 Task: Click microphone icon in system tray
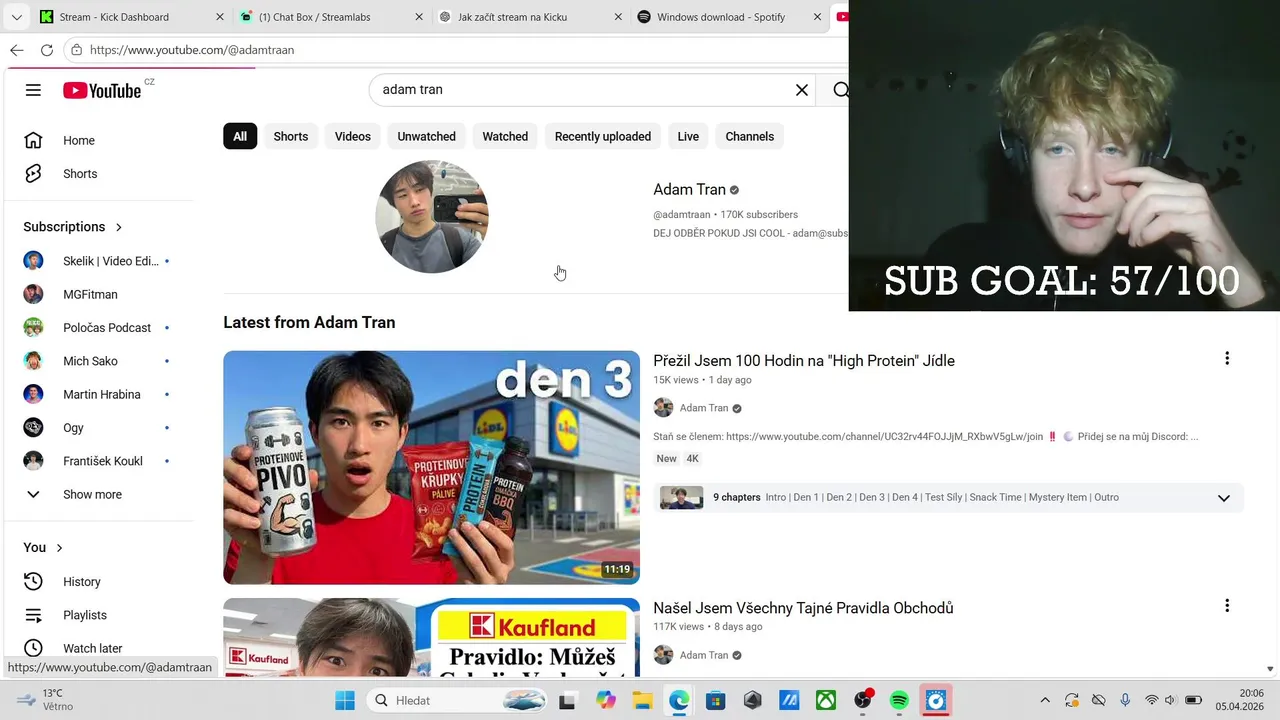coord(1125,700)
